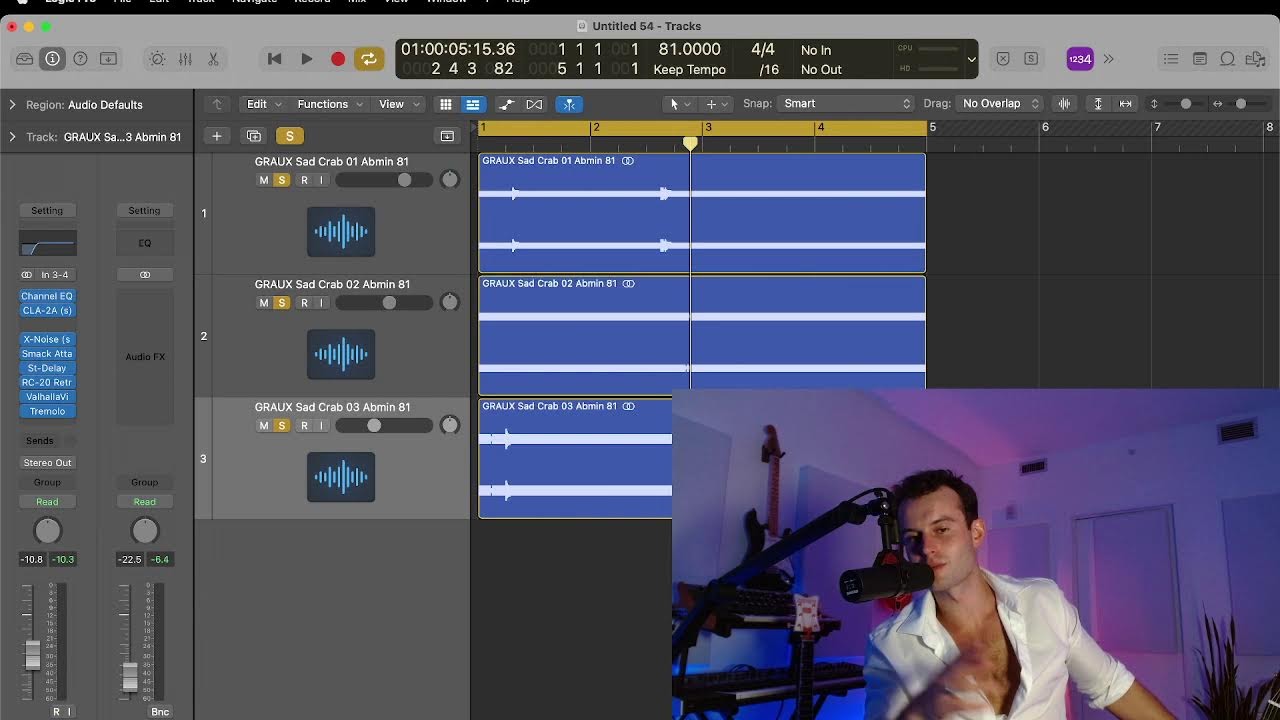Switch to list track view button
Screen dimensions: 1280x720
[x=472, y=104]
